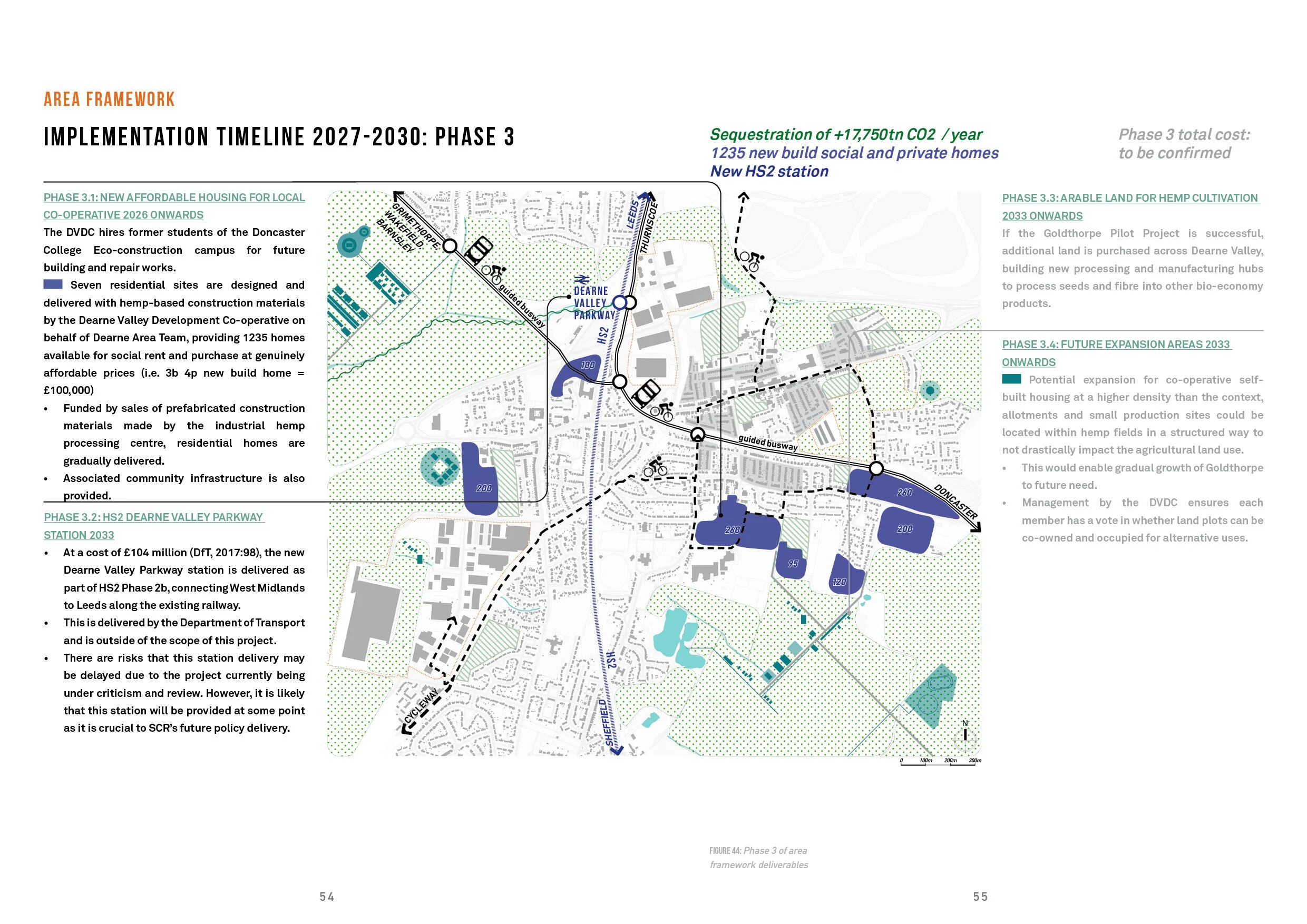Click the bus icon below HS2 station
1307x924 pixels.
click(646, 394)
